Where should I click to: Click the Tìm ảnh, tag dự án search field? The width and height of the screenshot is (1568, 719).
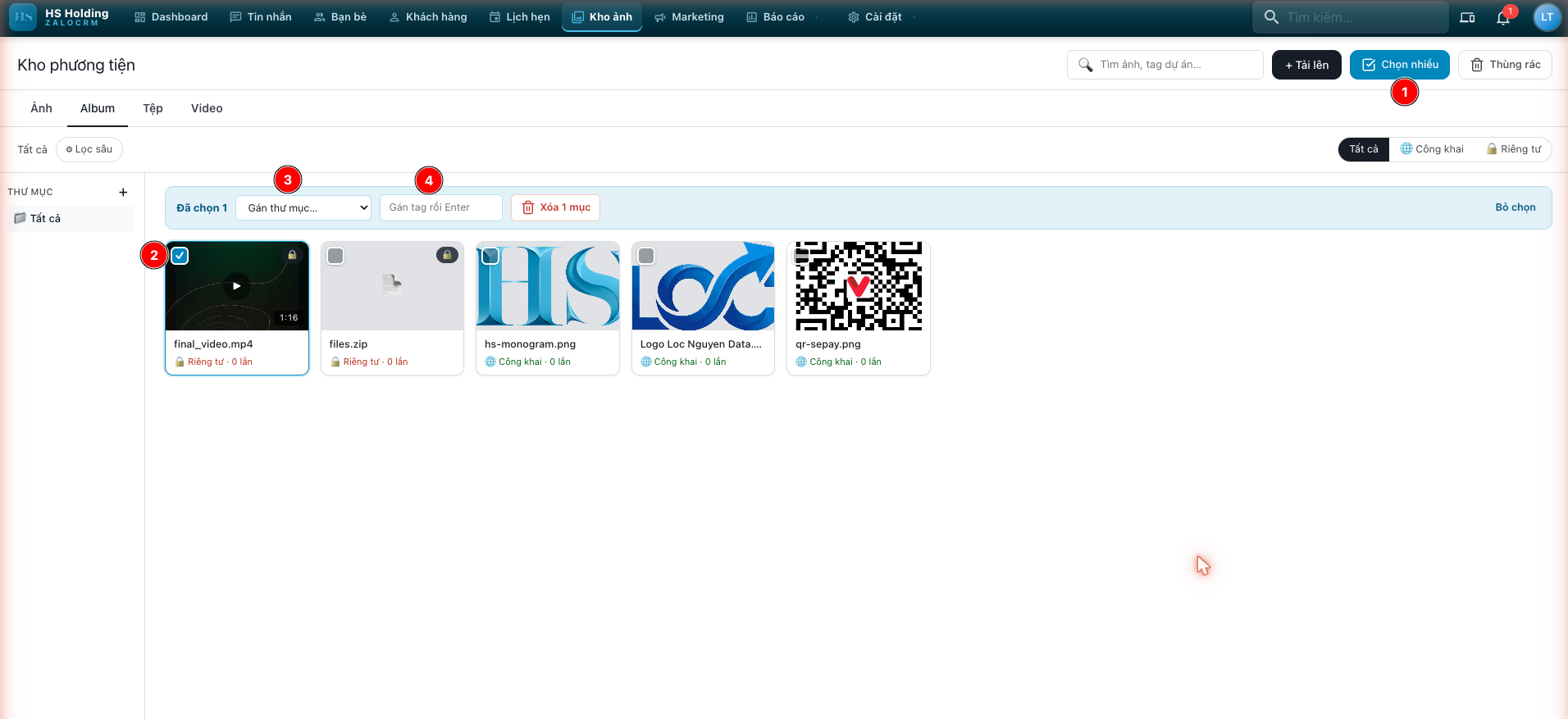1165,65
